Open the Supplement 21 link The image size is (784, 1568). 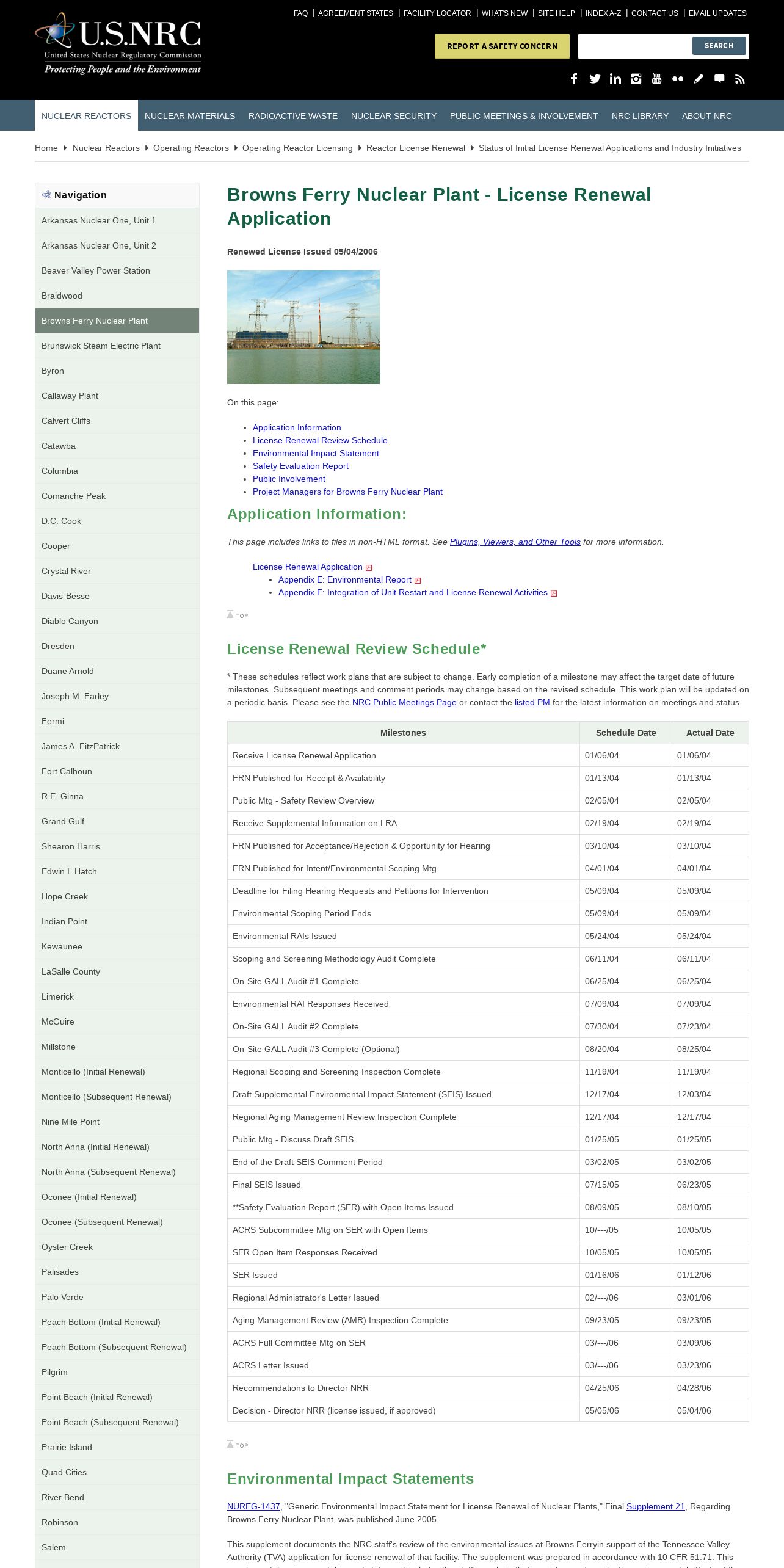pos(656,1506)
